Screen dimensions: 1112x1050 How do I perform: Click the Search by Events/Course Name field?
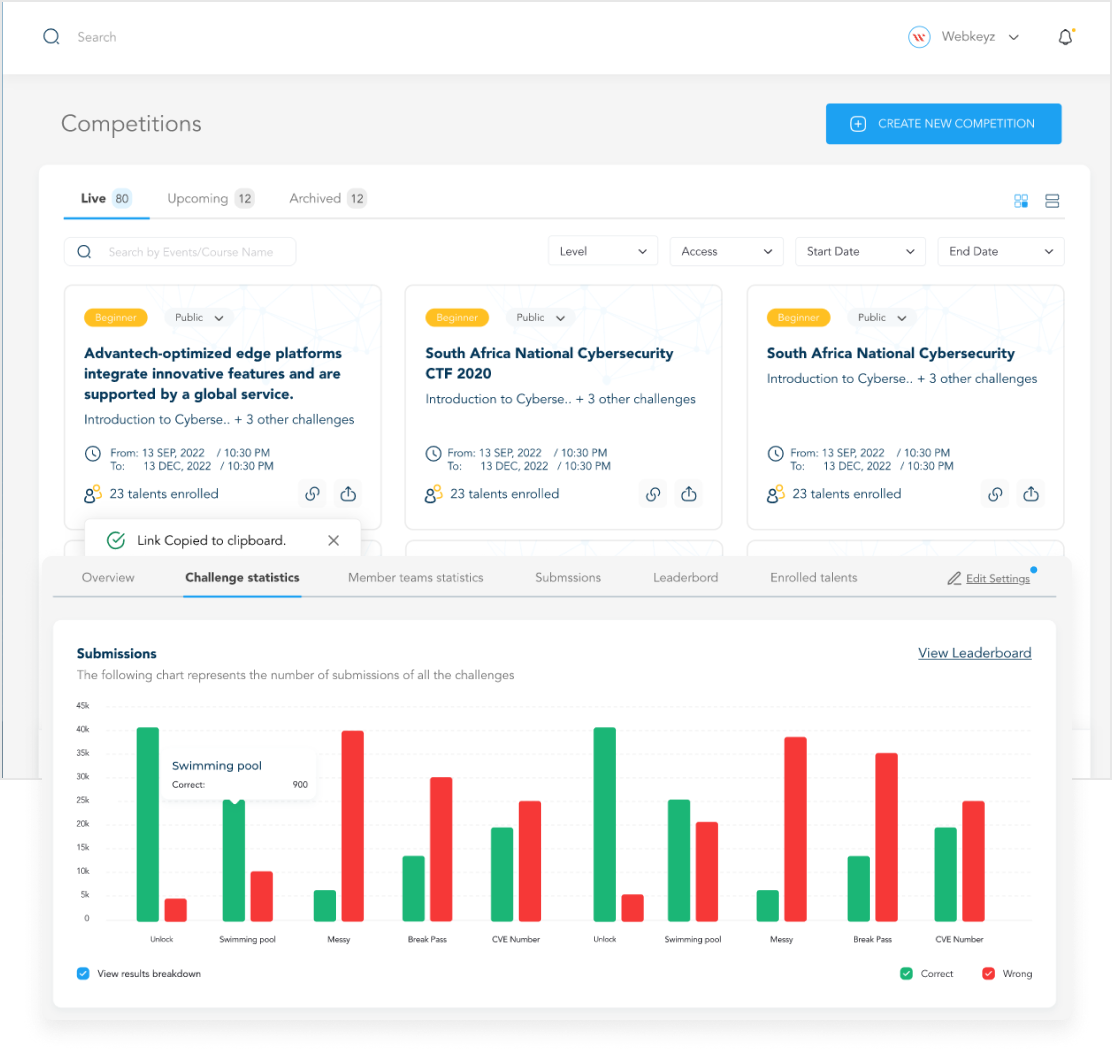click(x=190, y=252)
